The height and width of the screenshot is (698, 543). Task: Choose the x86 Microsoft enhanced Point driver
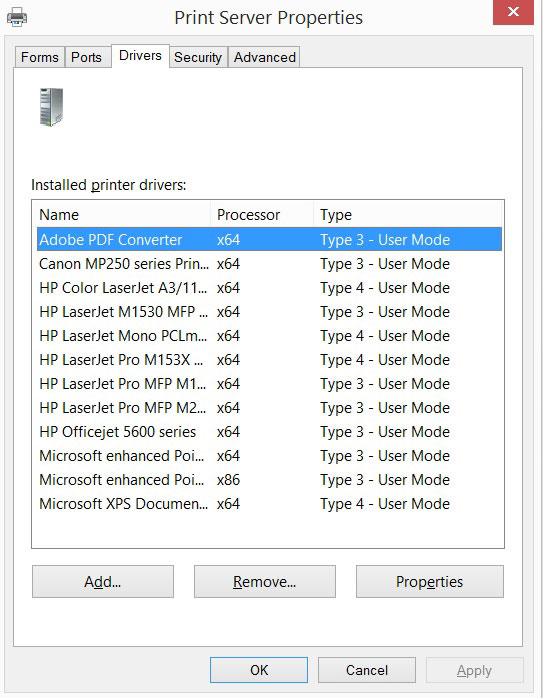(x=269, y=480)
